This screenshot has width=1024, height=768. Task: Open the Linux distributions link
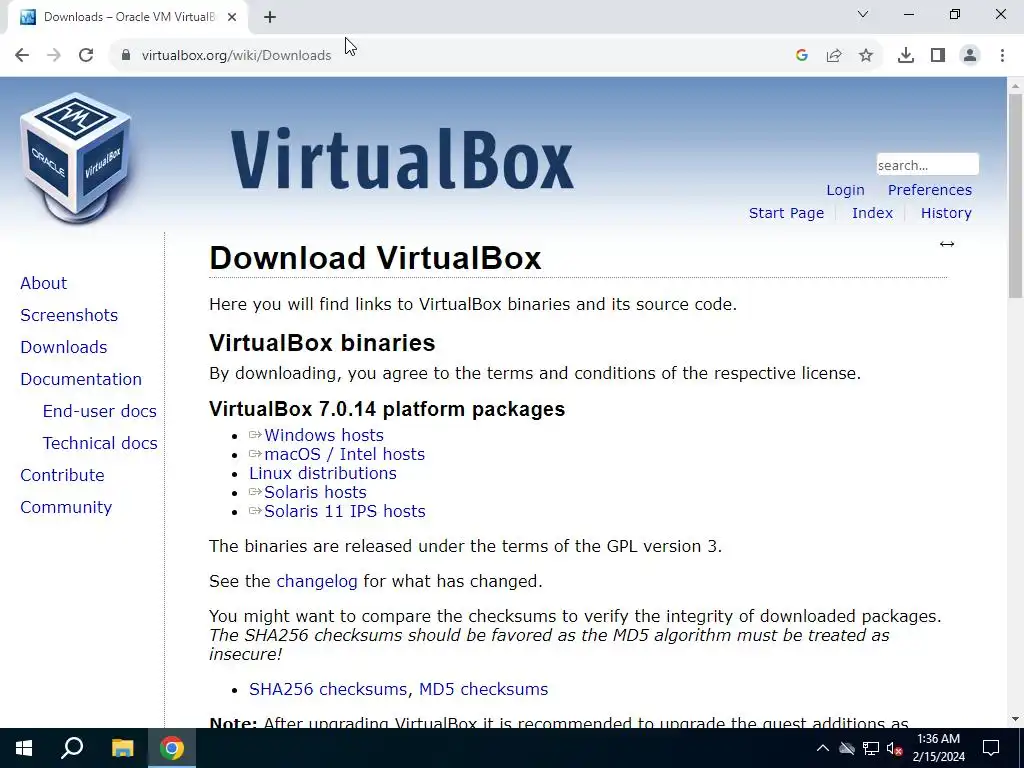tap(323, 473)
